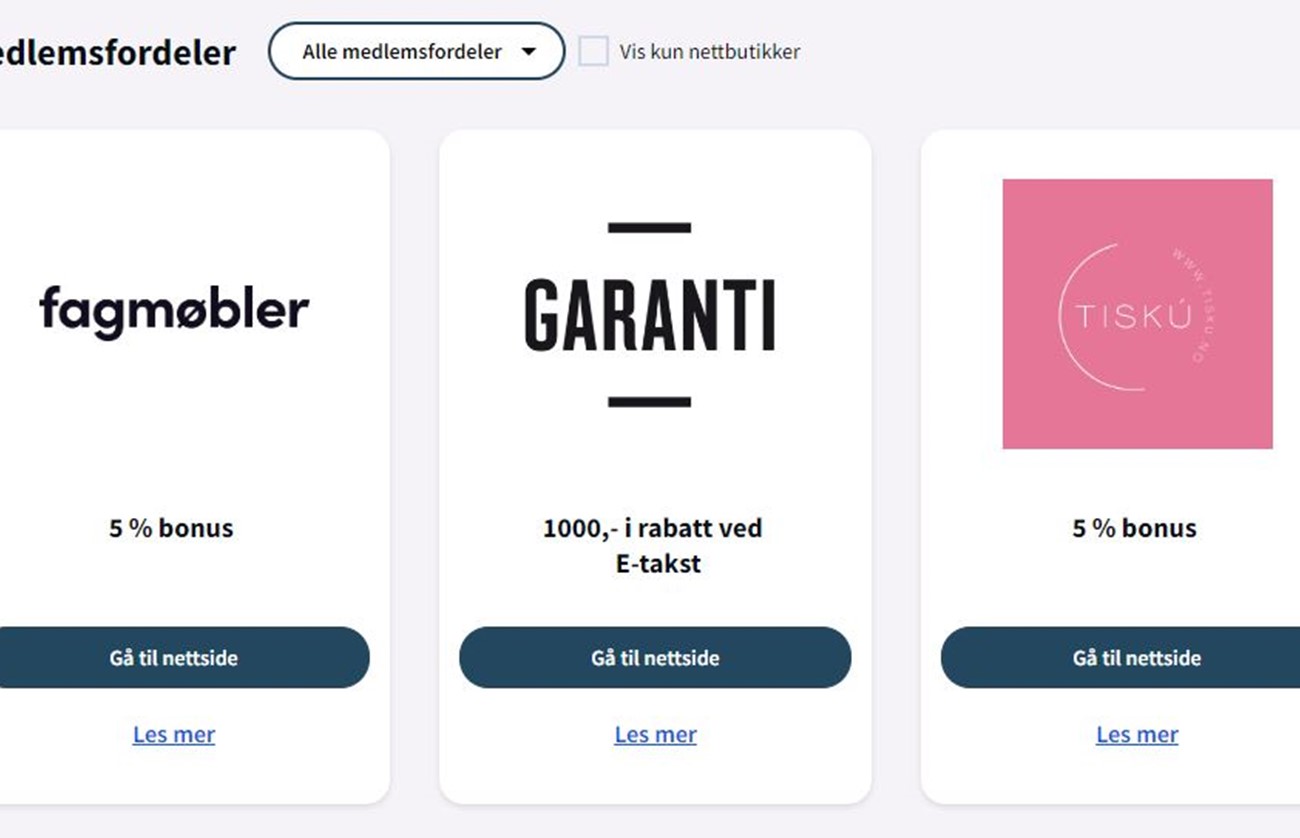Click '5 % bonus' text under fagmøbler
The image size is (1300, 838).
[x=171, y=528]
